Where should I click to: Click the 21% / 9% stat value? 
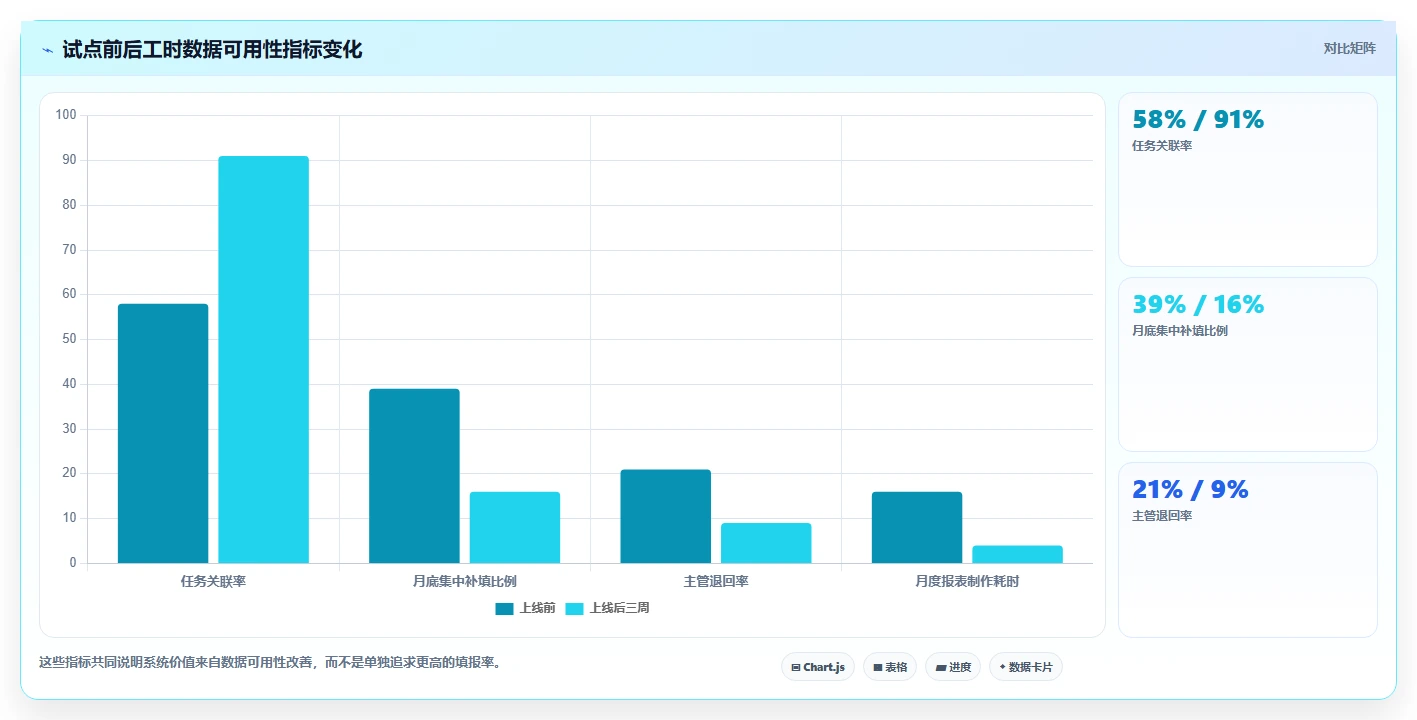point(1190,489)
